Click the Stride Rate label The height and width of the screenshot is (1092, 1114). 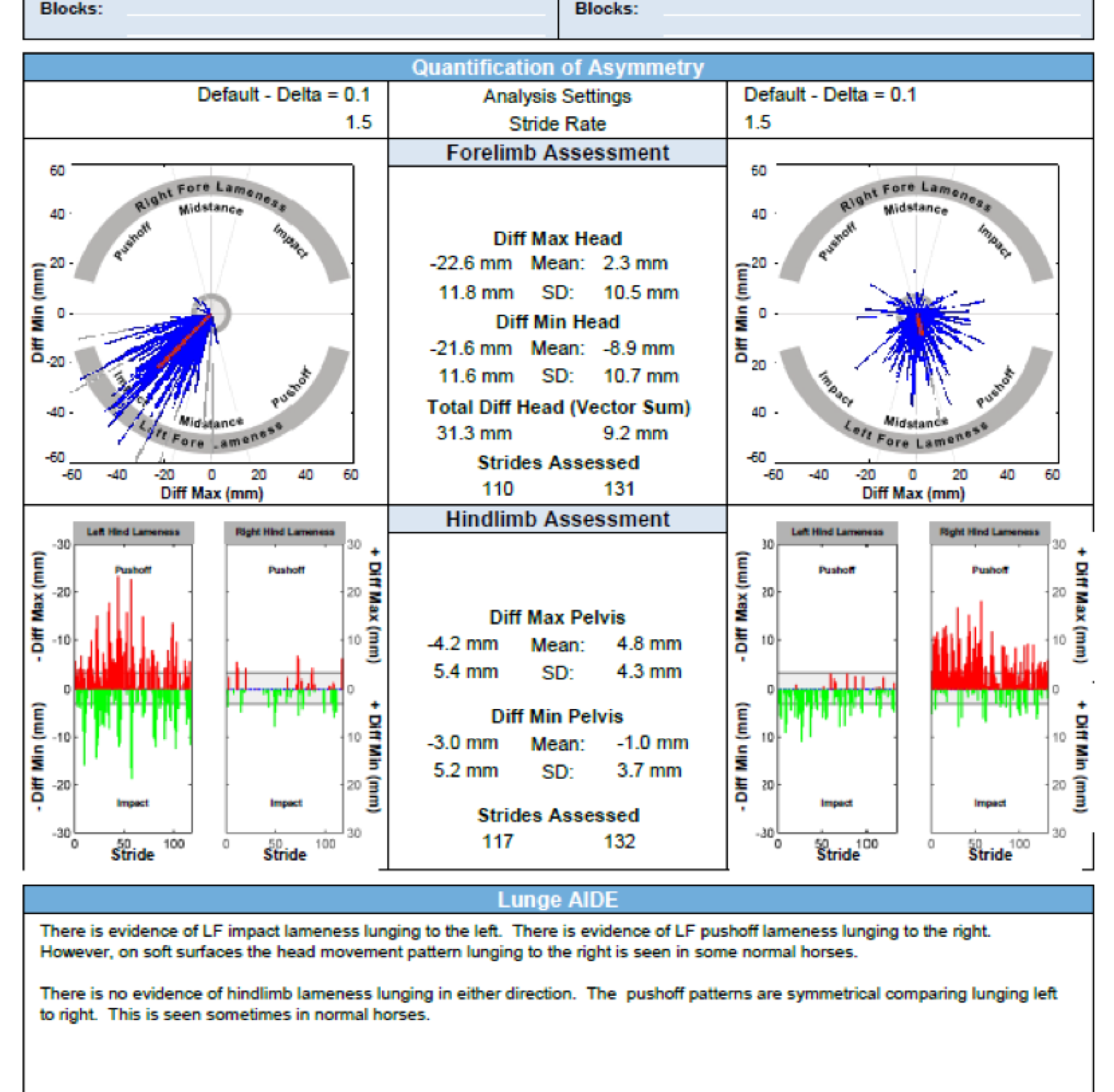click(557, 124)
